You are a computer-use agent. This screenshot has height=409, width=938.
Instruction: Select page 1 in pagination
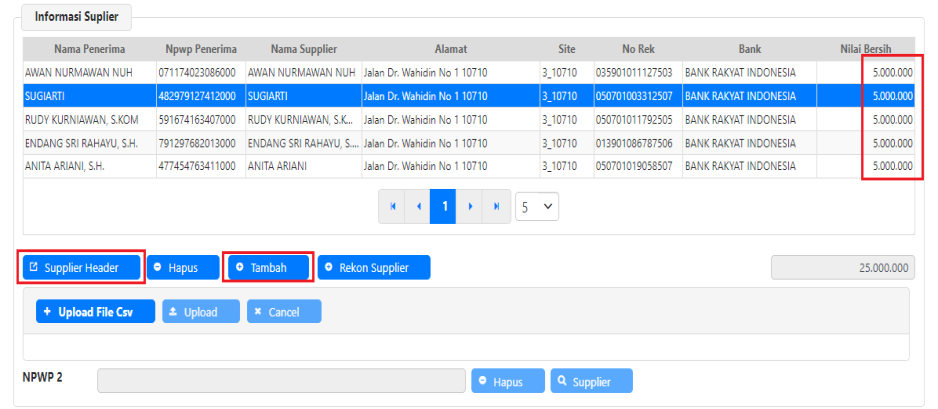[x=444, y=207]
